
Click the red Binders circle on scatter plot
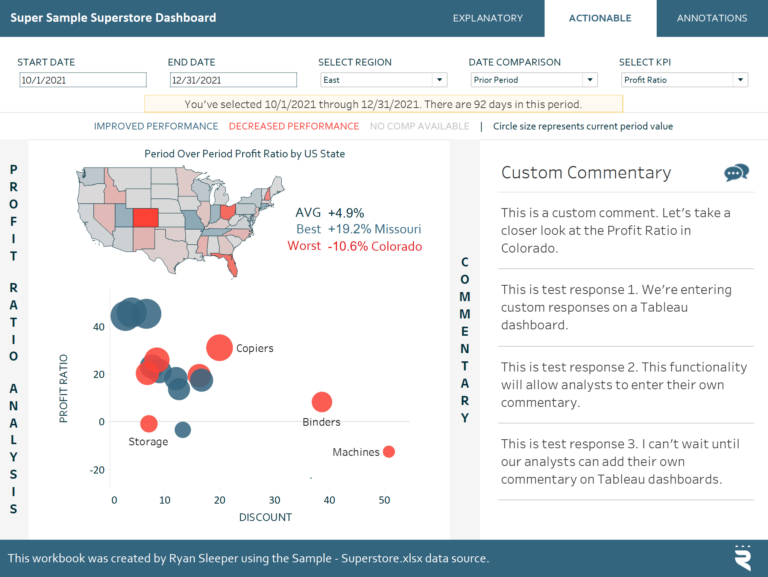point(321,402)
